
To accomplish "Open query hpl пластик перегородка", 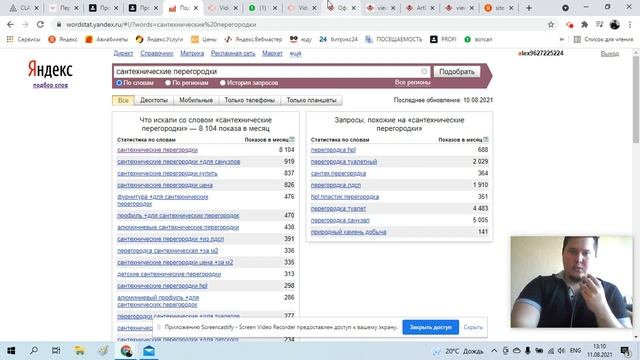I will coord(345,197).
